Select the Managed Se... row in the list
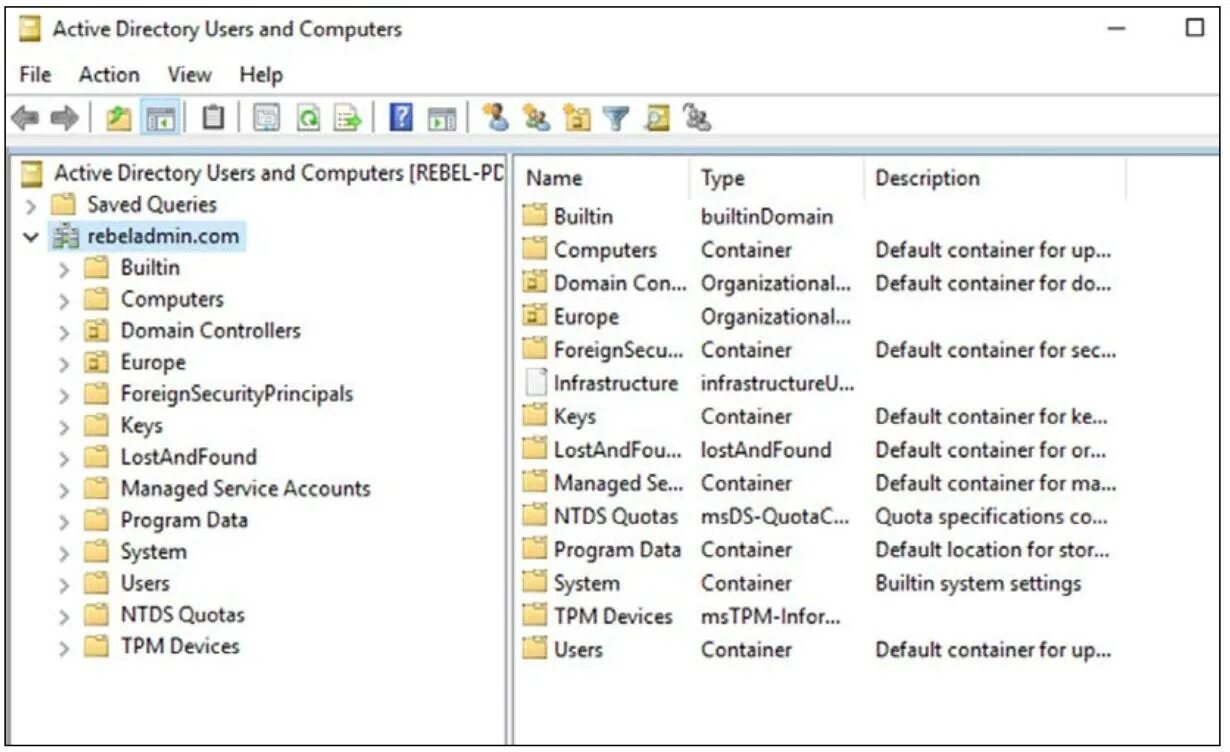1230x752 pixels. (x=820, y=483)
